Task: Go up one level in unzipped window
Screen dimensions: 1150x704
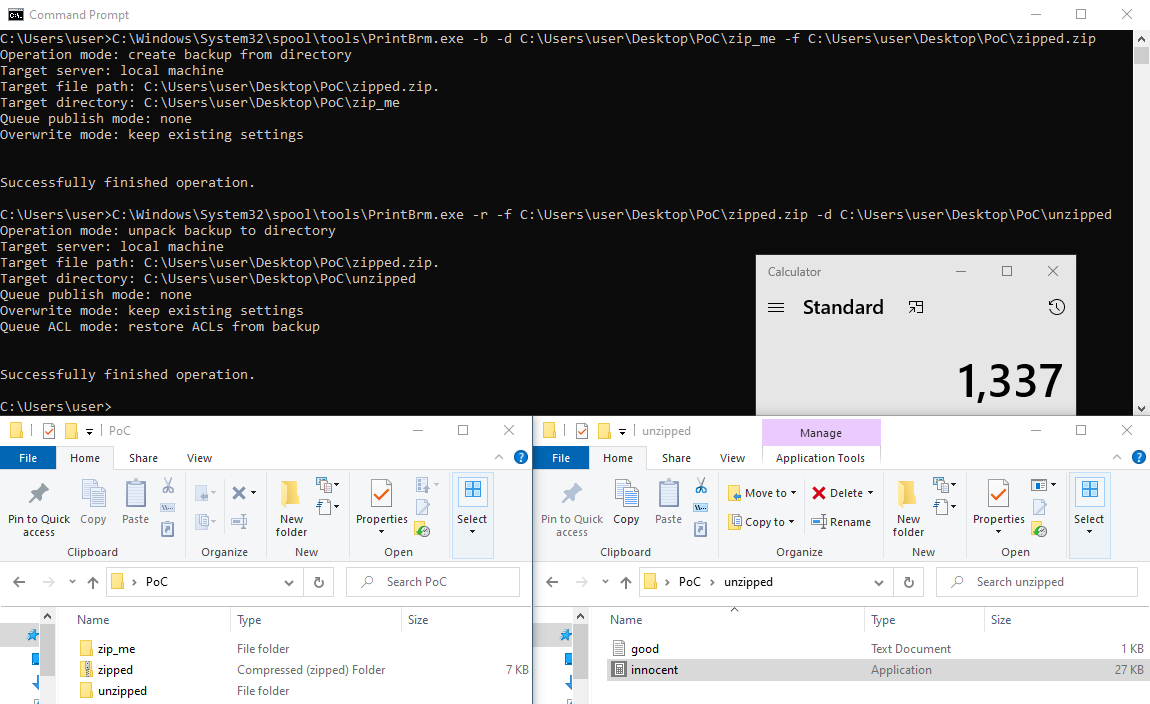Action: pyautogui.click(x=626, y=582)
